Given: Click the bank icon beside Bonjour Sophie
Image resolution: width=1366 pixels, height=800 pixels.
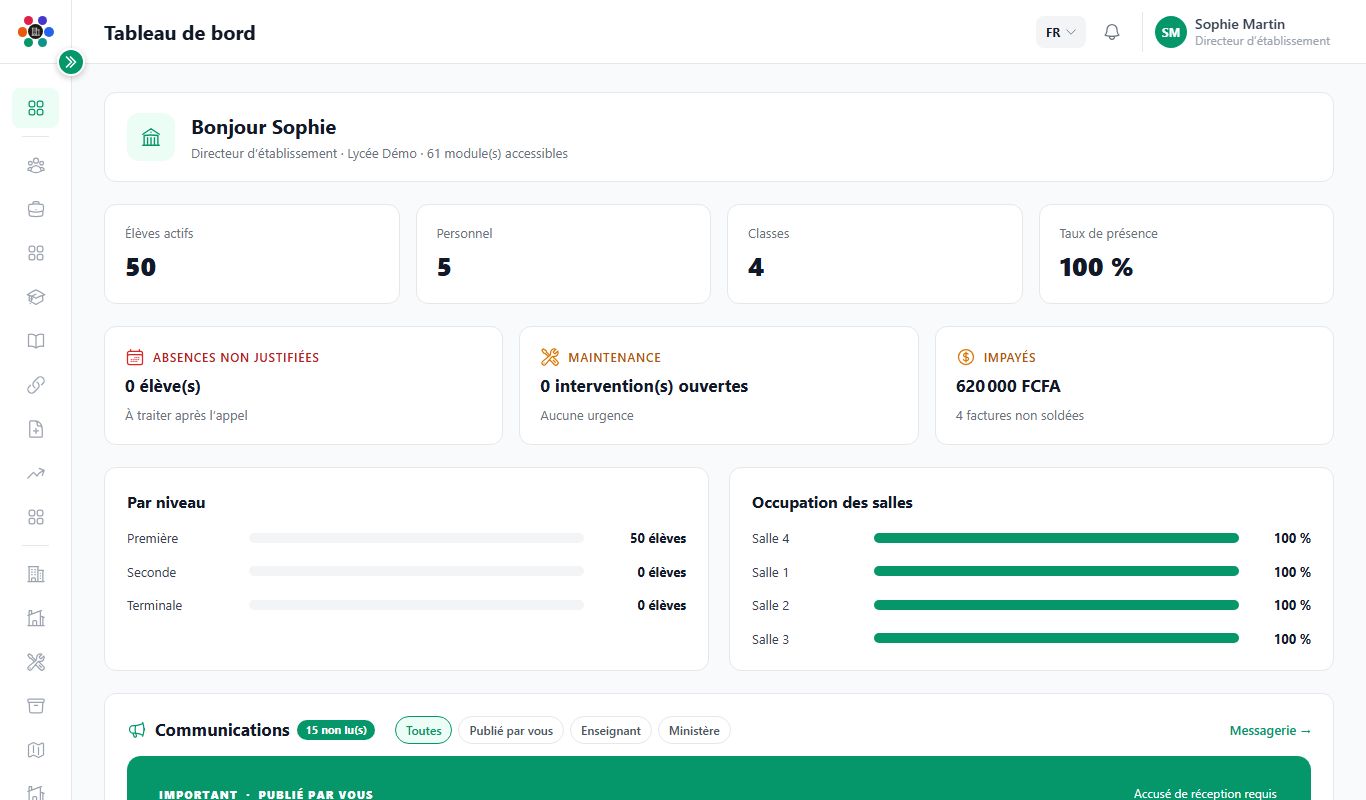Looking at the screenshot, I should [x=151, y=137].
